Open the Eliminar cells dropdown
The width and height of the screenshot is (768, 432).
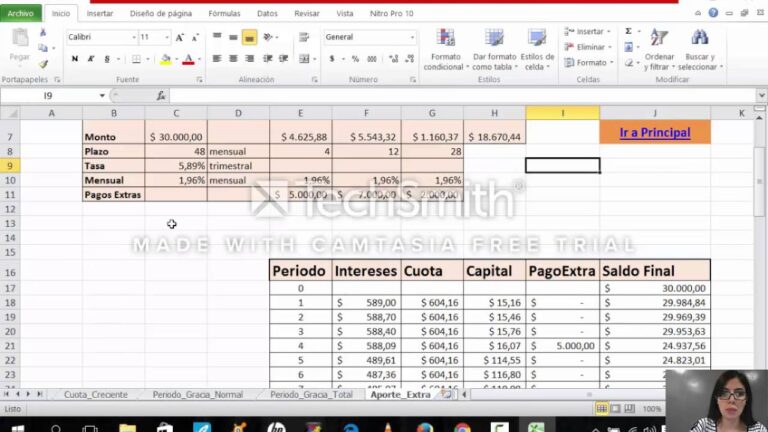point(588,47)
